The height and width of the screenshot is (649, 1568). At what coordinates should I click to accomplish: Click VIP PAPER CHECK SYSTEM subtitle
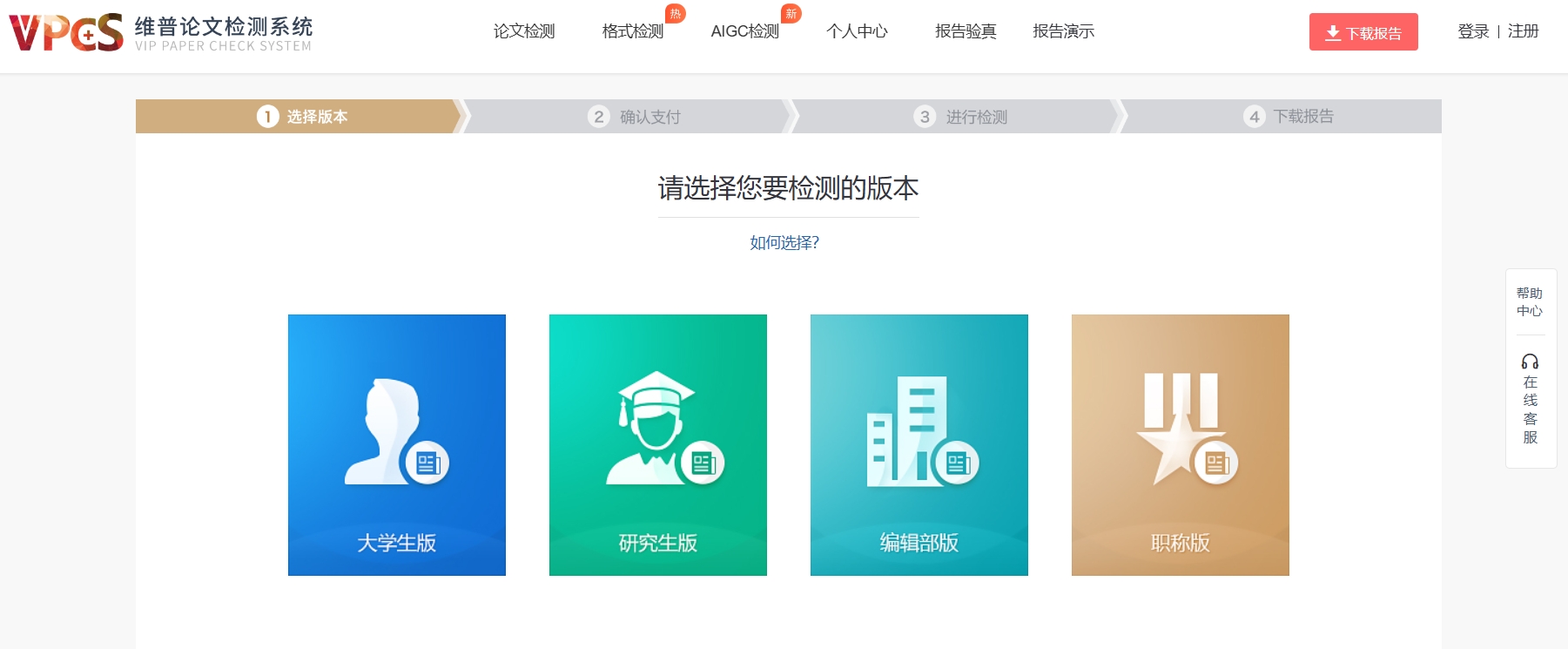[223, 46]
